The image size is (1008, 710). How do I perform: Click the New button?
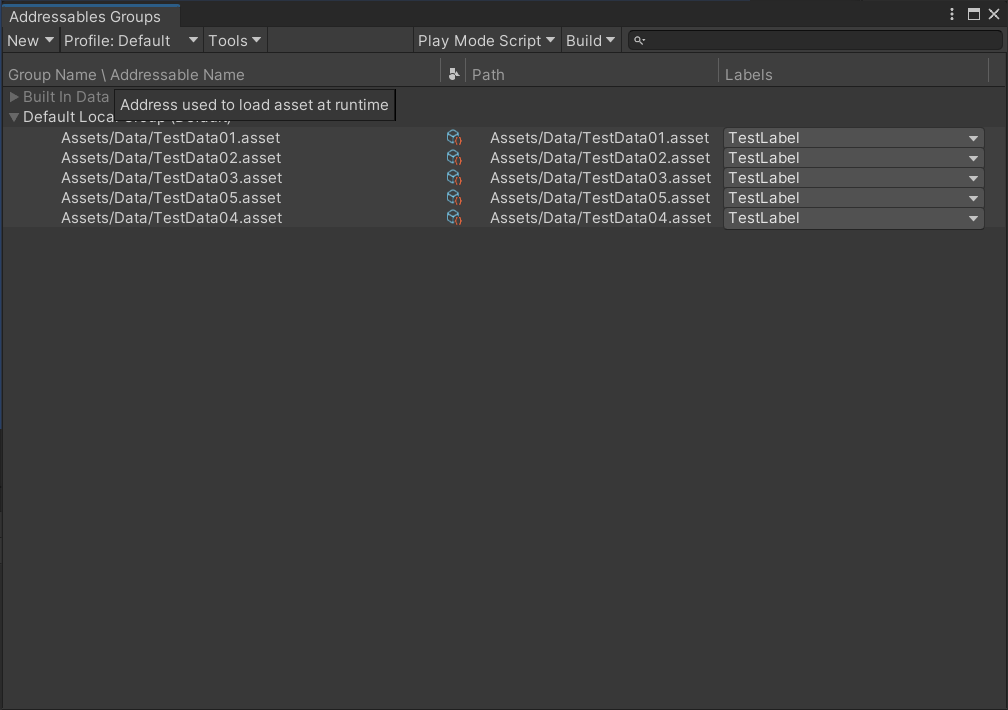pyautogui.click(x=29, y=40)
